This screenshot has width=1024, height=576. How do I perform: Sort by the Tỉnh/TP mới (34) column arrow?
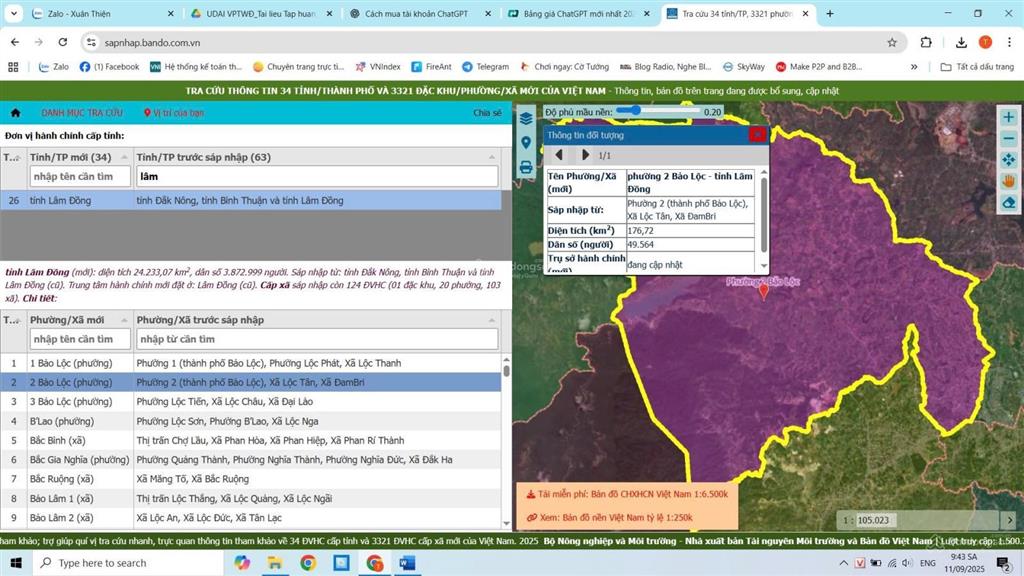tap(124, 157)
